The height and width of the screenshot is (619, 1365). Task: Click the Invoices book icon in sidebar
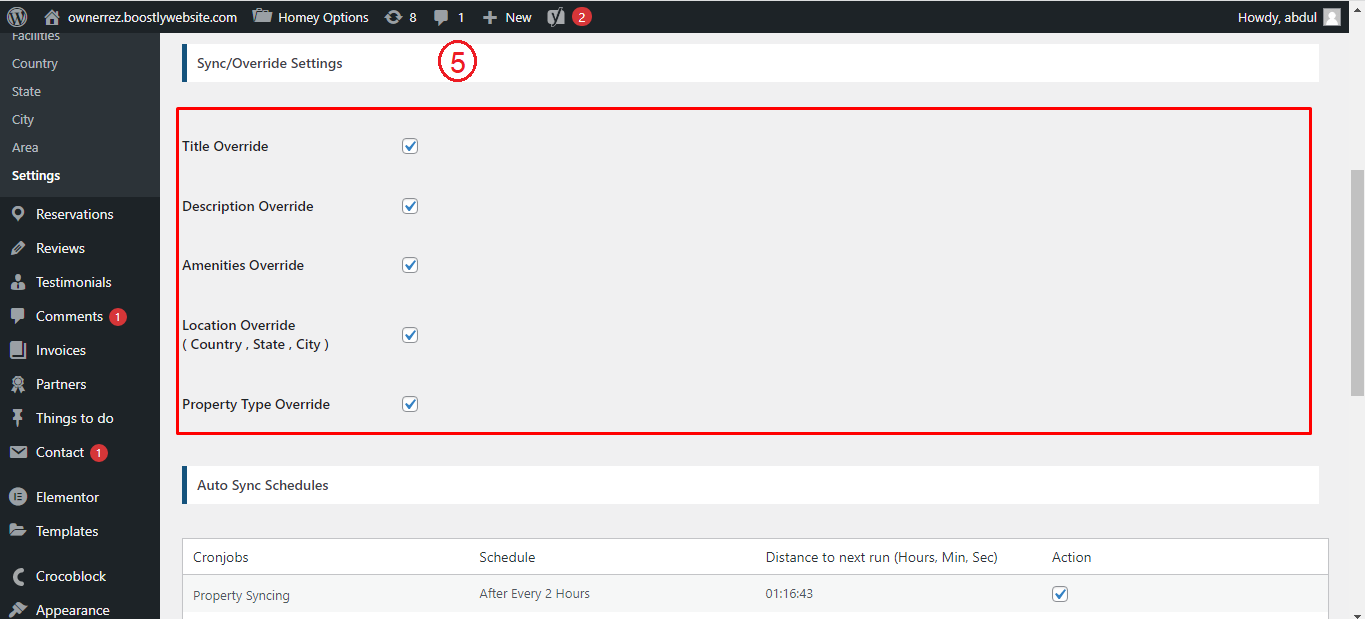[x=18, y=350]
